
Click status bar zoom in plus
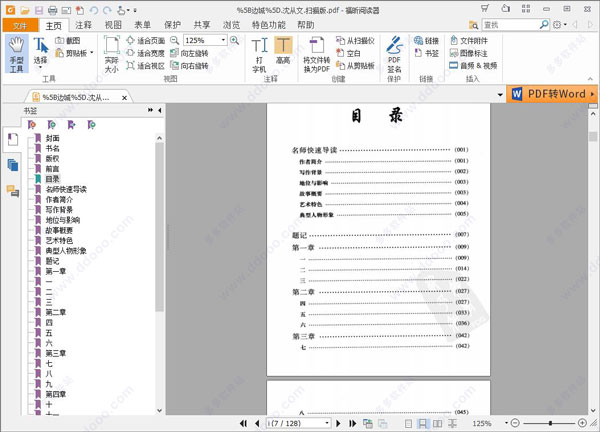tap(582, 423)
